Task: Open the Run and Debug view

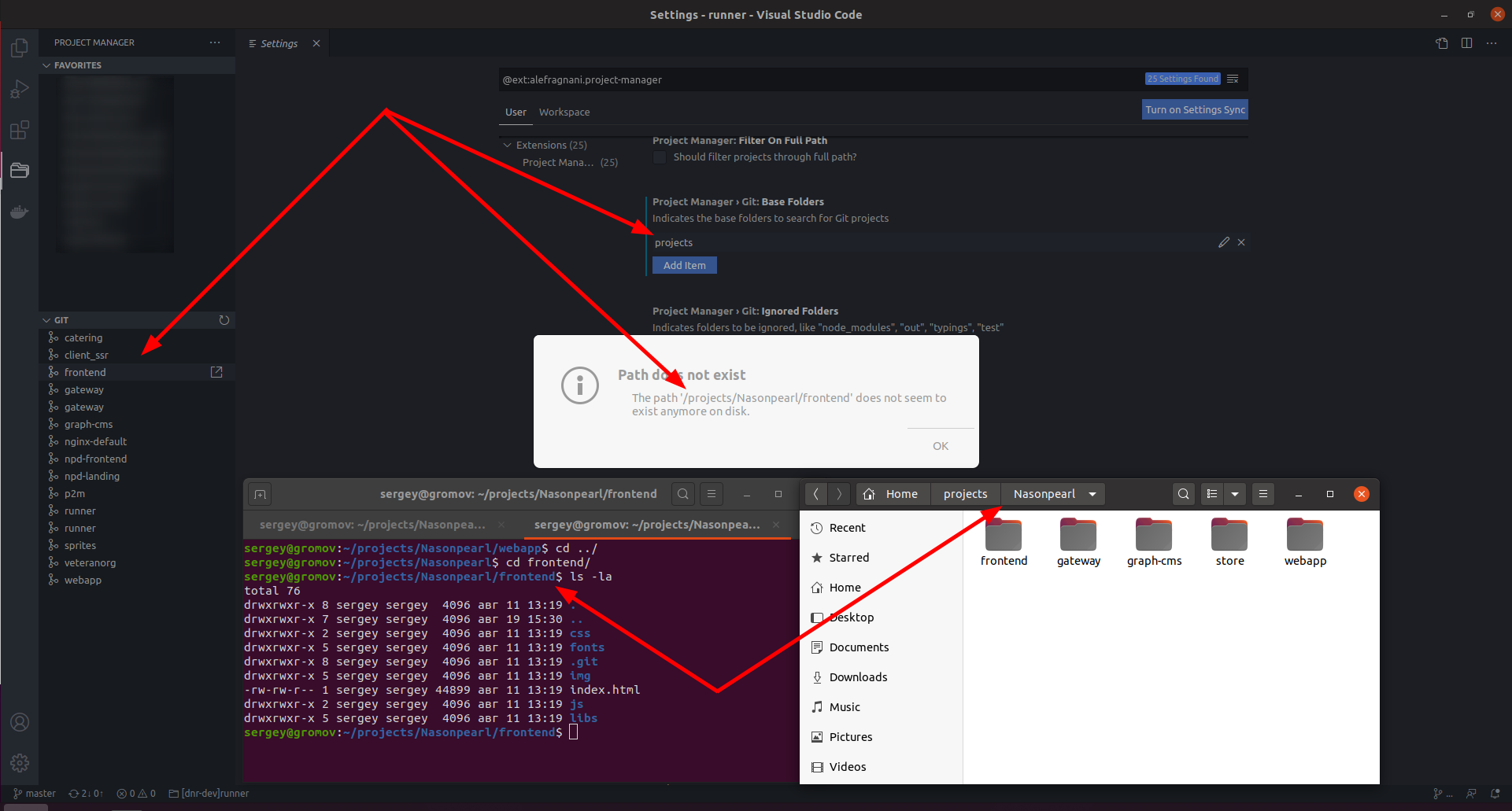Action: [20, 88]
